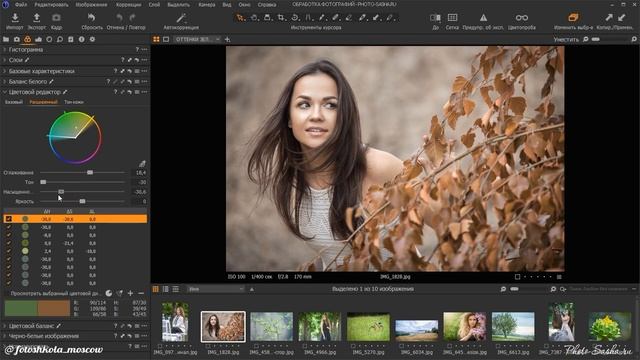Open the Изображения menu

pos(91,4)
